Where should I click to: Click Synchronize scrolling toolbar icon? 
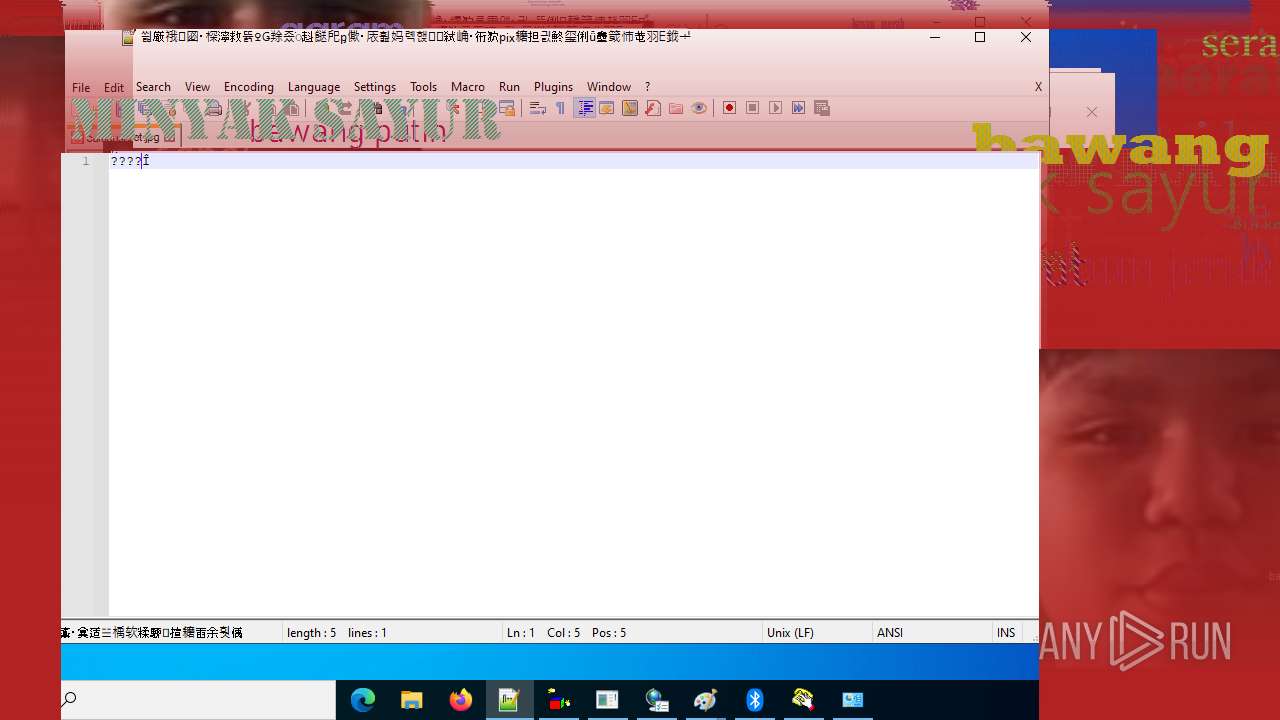click(x=507, y=108)
